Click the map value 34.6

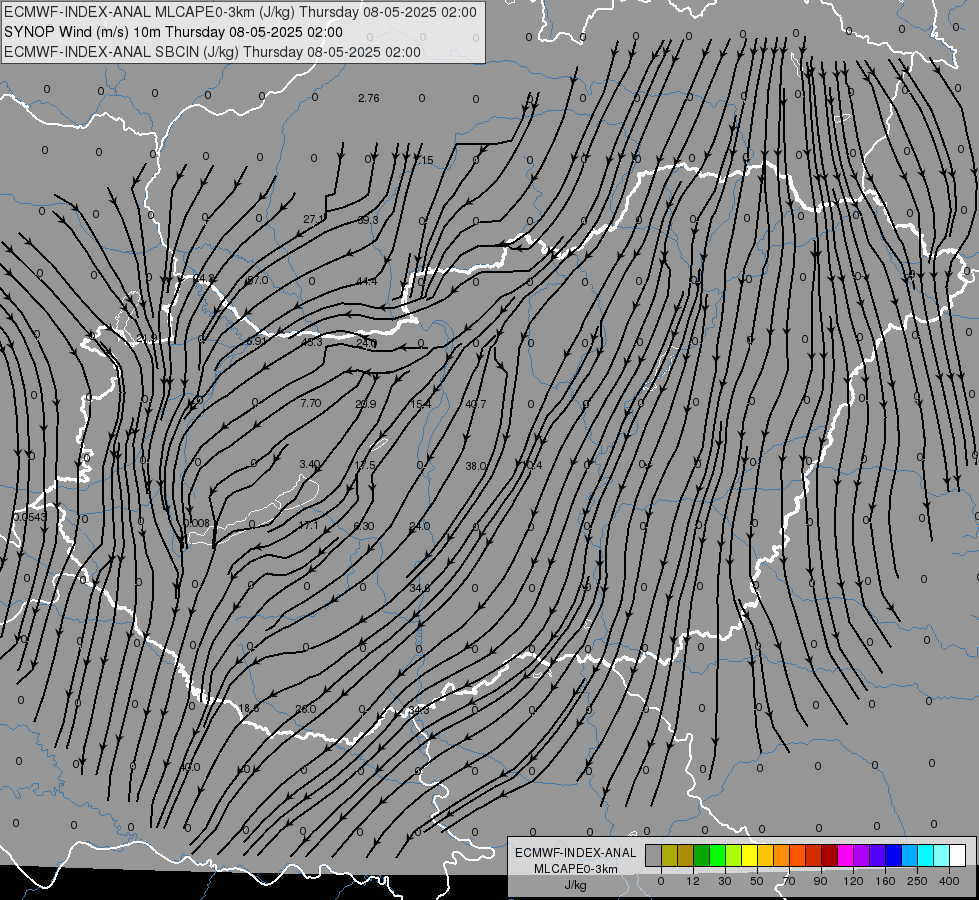(x=420, y=588)
